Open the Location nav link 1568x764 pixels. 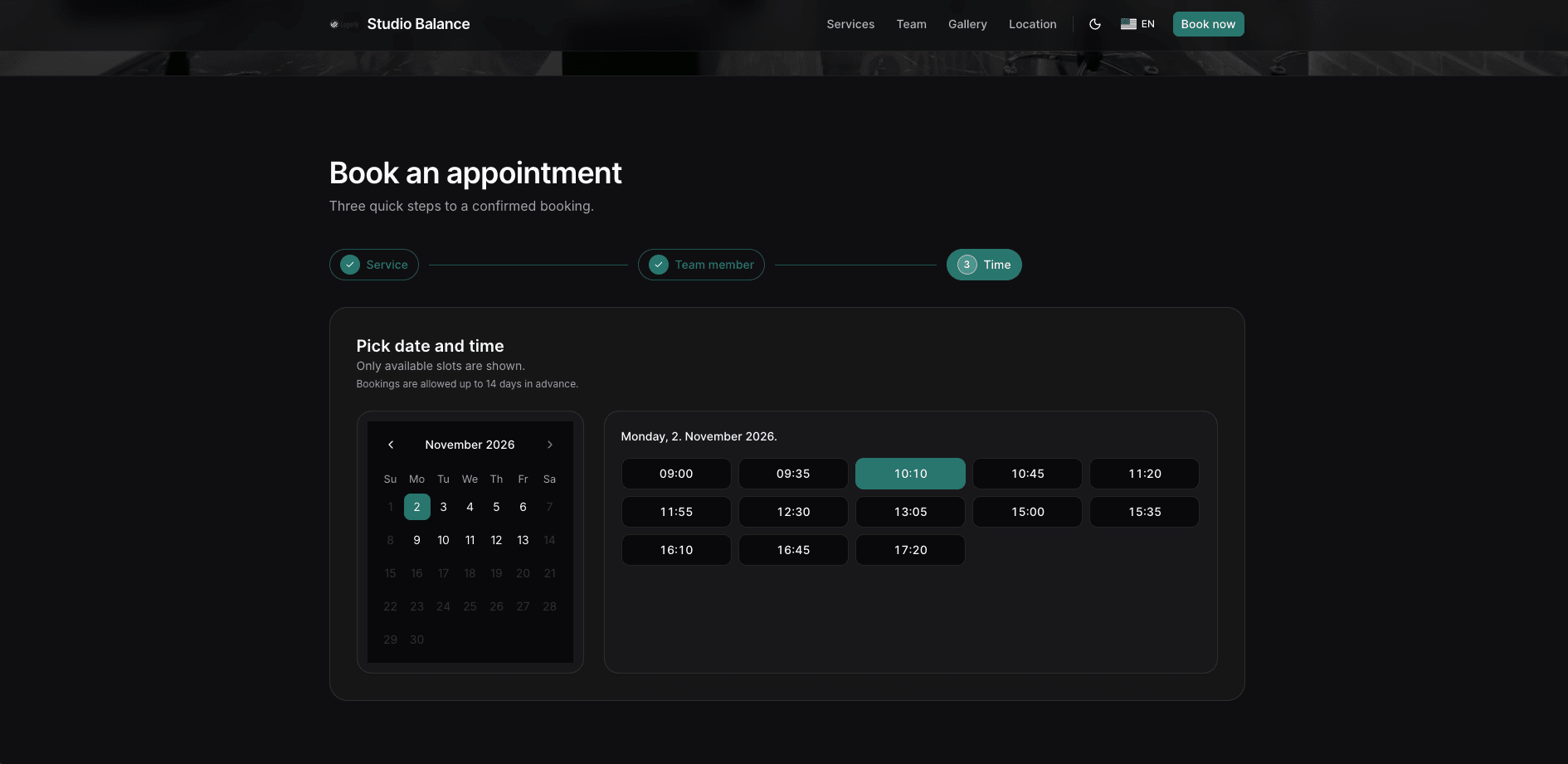coord(1032,24)
